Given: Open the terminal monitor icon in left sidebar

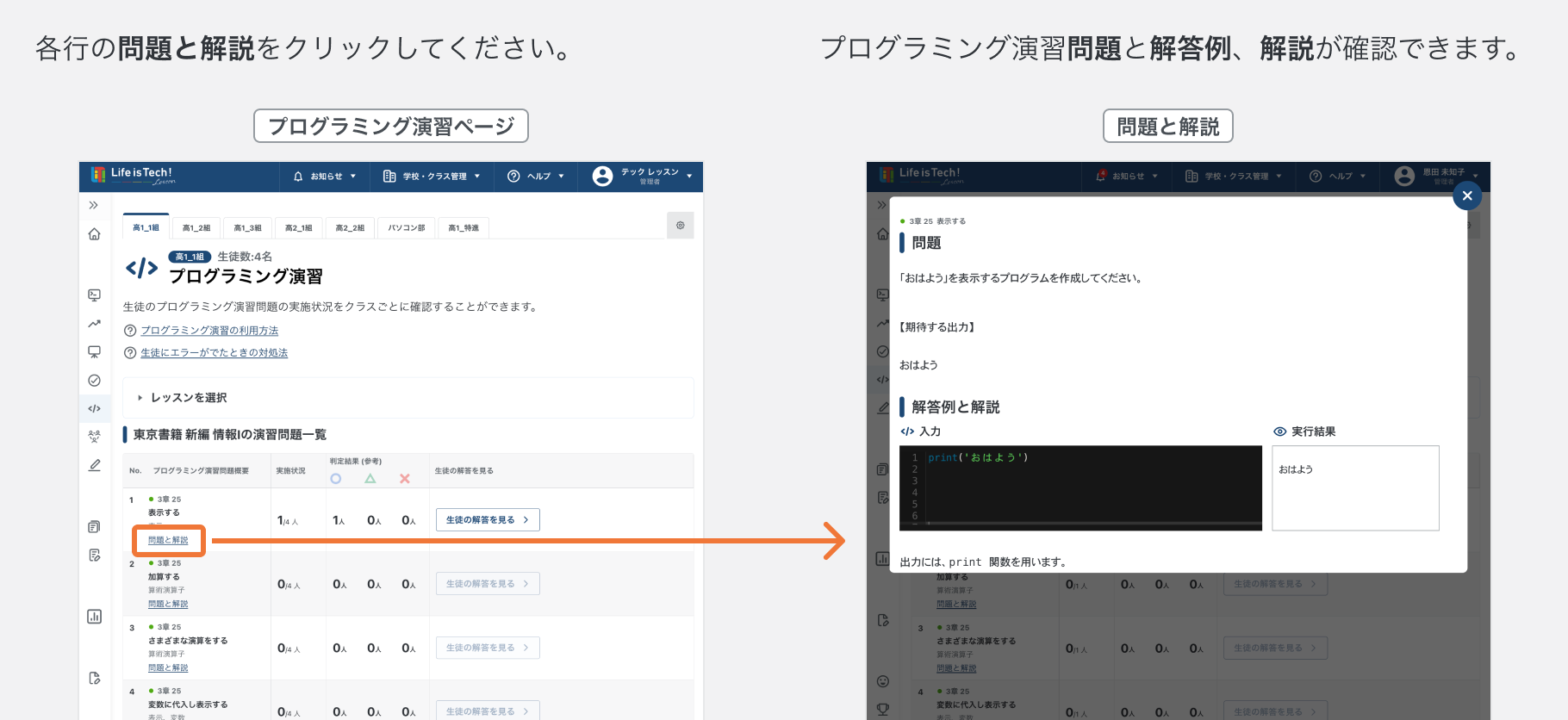Looking at the screenshot, I should pos(95,295).
